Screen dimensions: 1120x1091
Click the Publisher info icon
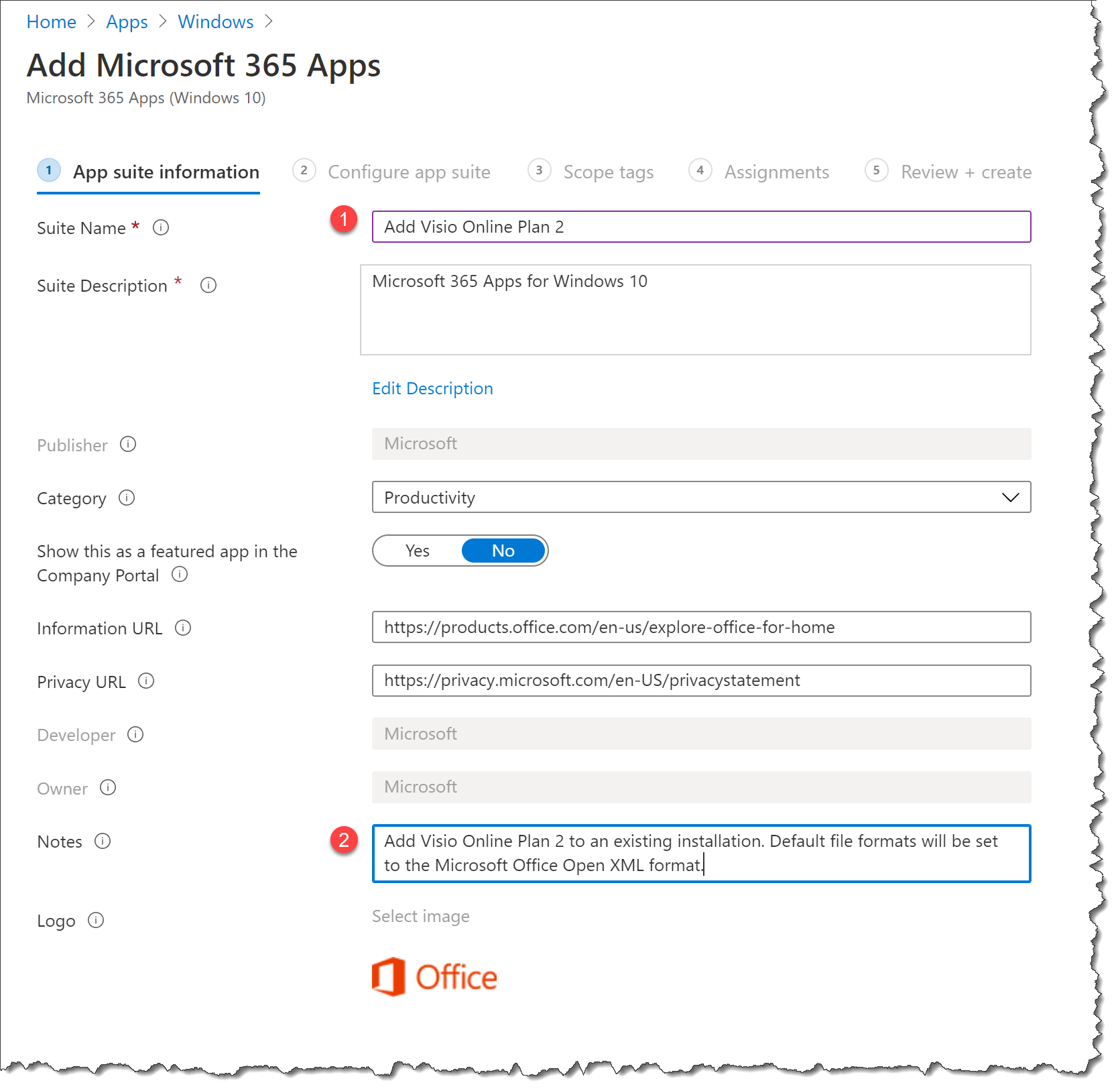(x=128, y=445)
